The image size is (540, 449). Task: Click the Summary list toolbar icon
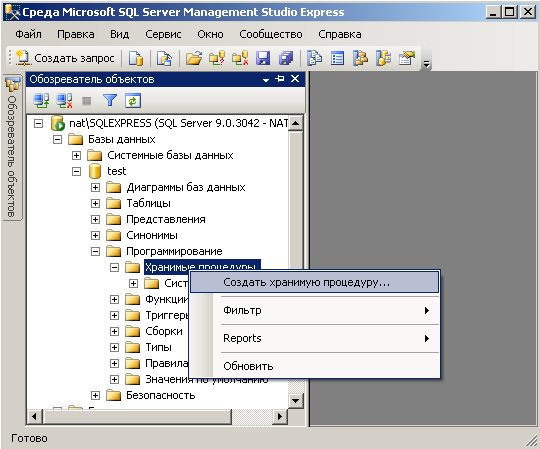pyautogui.click(x=338, y=58)
